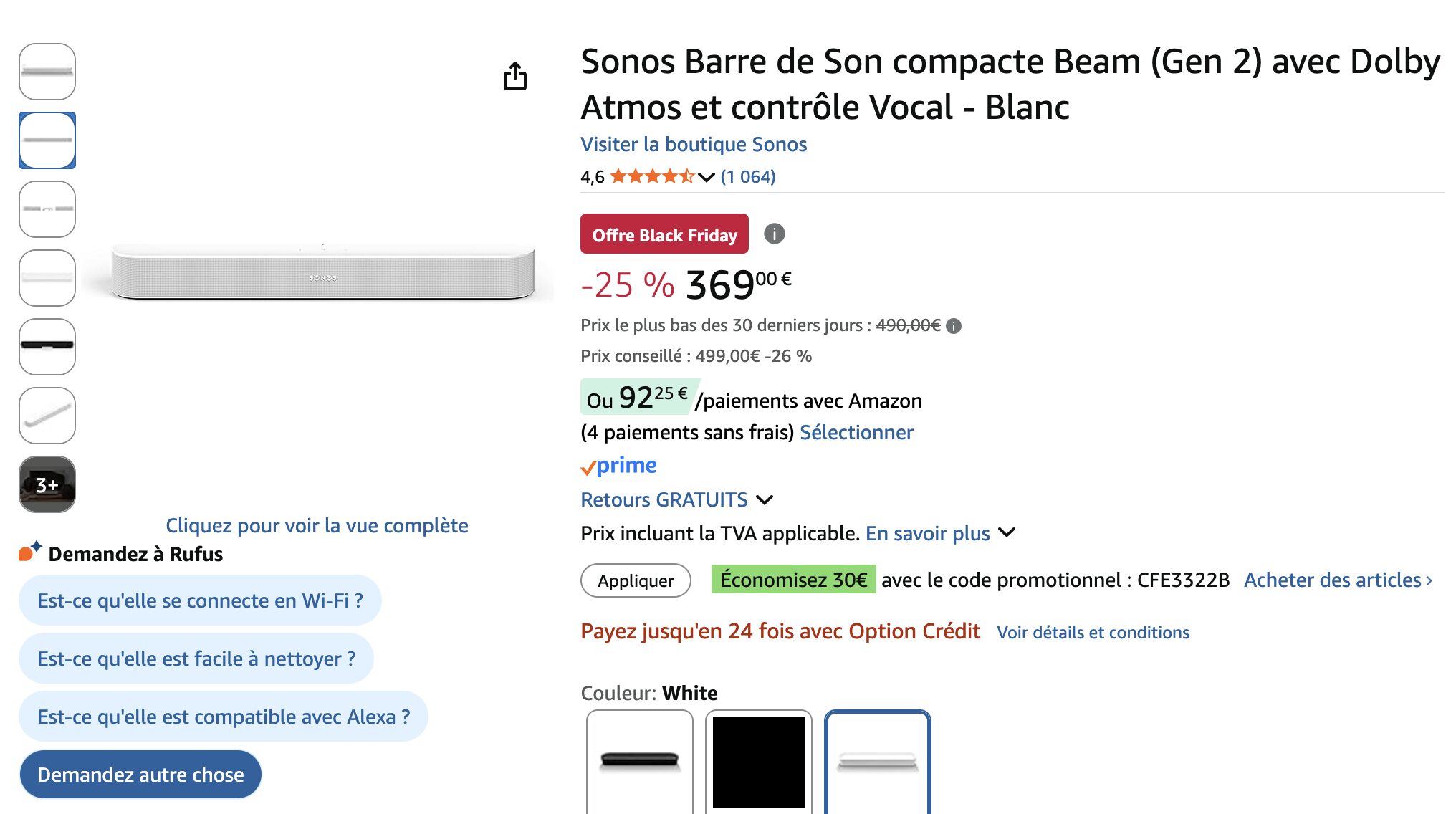Expand the rating breakdown chevron

706,177
